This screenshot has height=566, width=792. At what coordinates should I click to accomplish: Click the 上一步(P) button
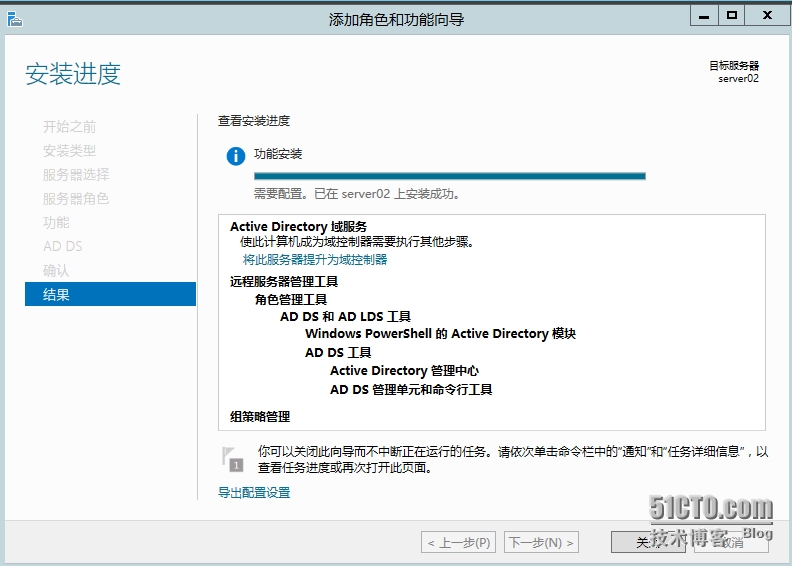(x=458, y=542)
